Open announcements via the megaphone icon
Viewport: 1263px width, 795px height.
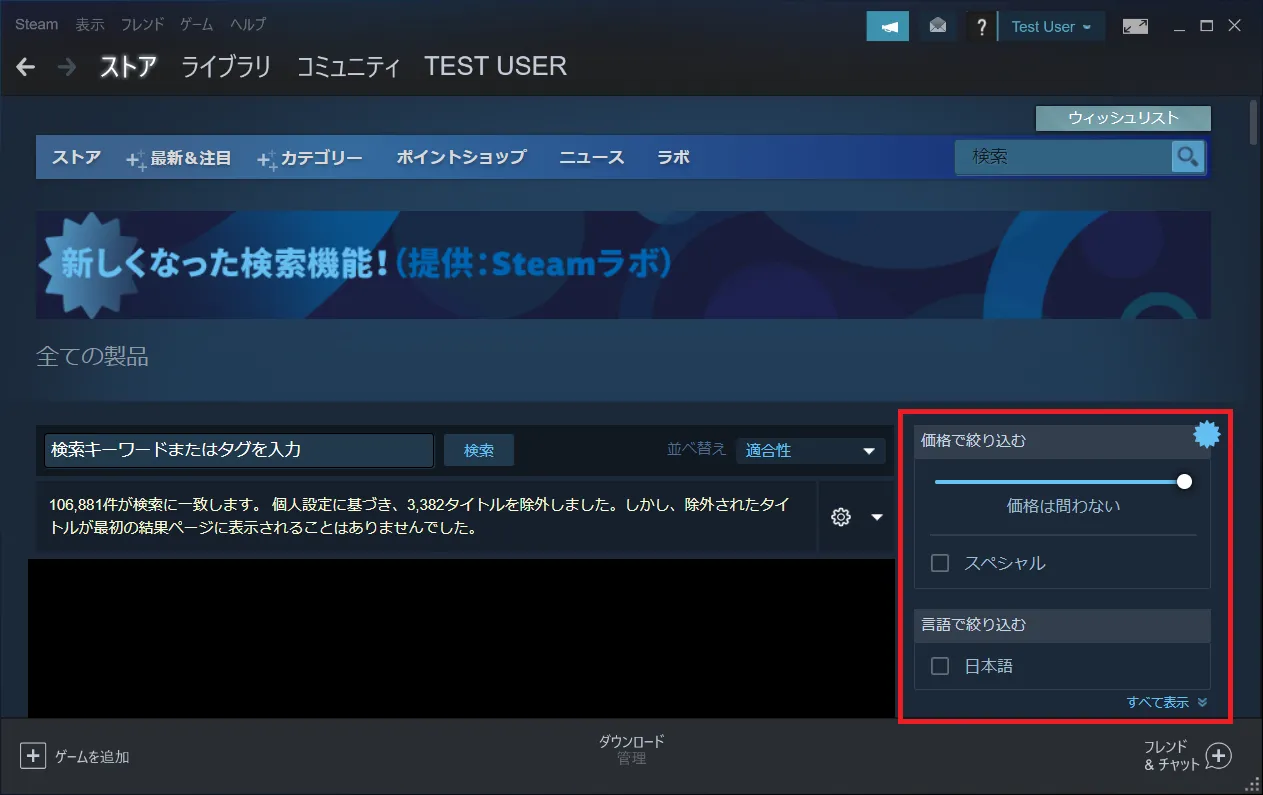click(x=888, y=27)
